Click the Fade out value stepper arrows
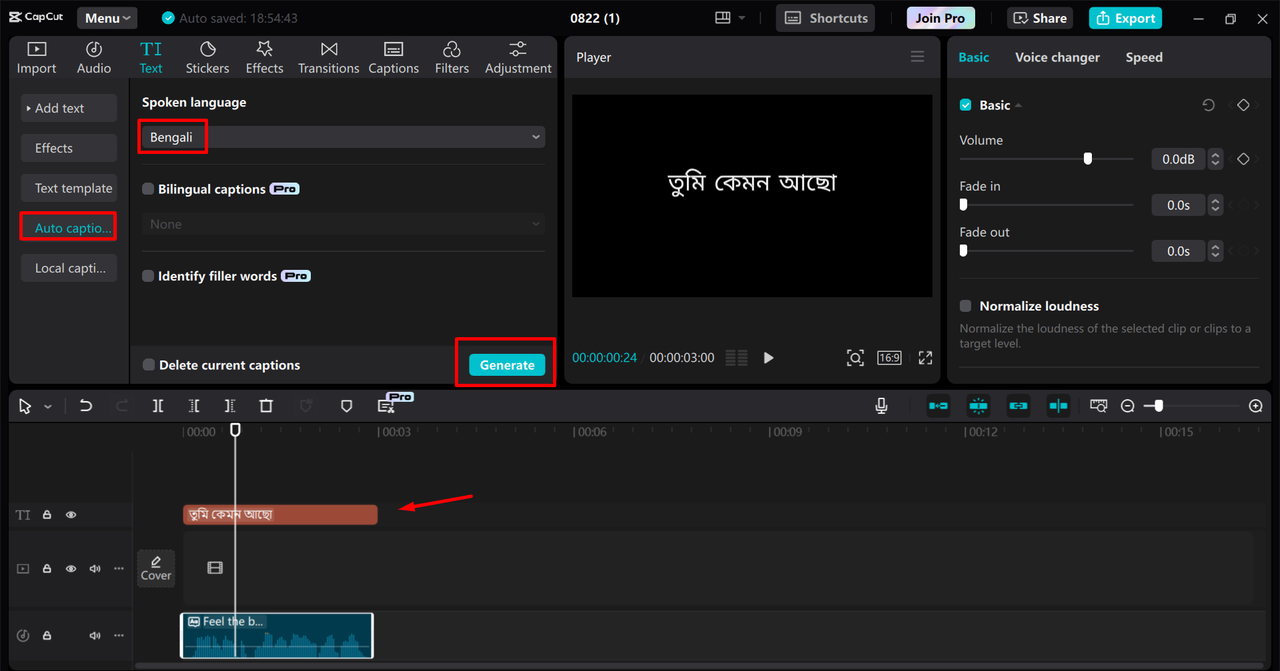 [x=1215, y=251]
